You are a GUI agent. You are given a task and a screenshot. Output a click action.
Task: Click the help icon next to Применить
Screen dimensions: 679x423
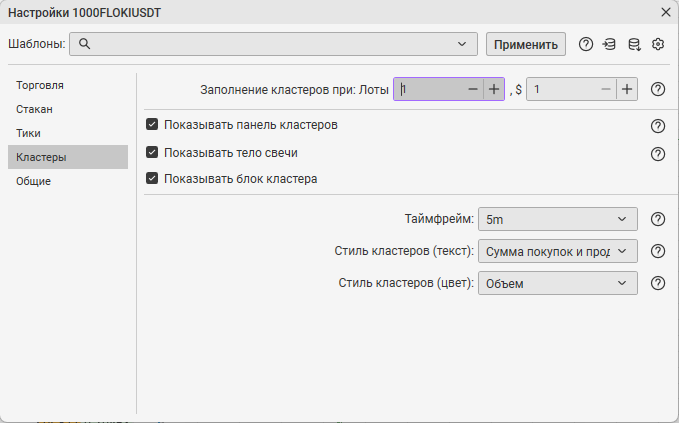(586, 44)
